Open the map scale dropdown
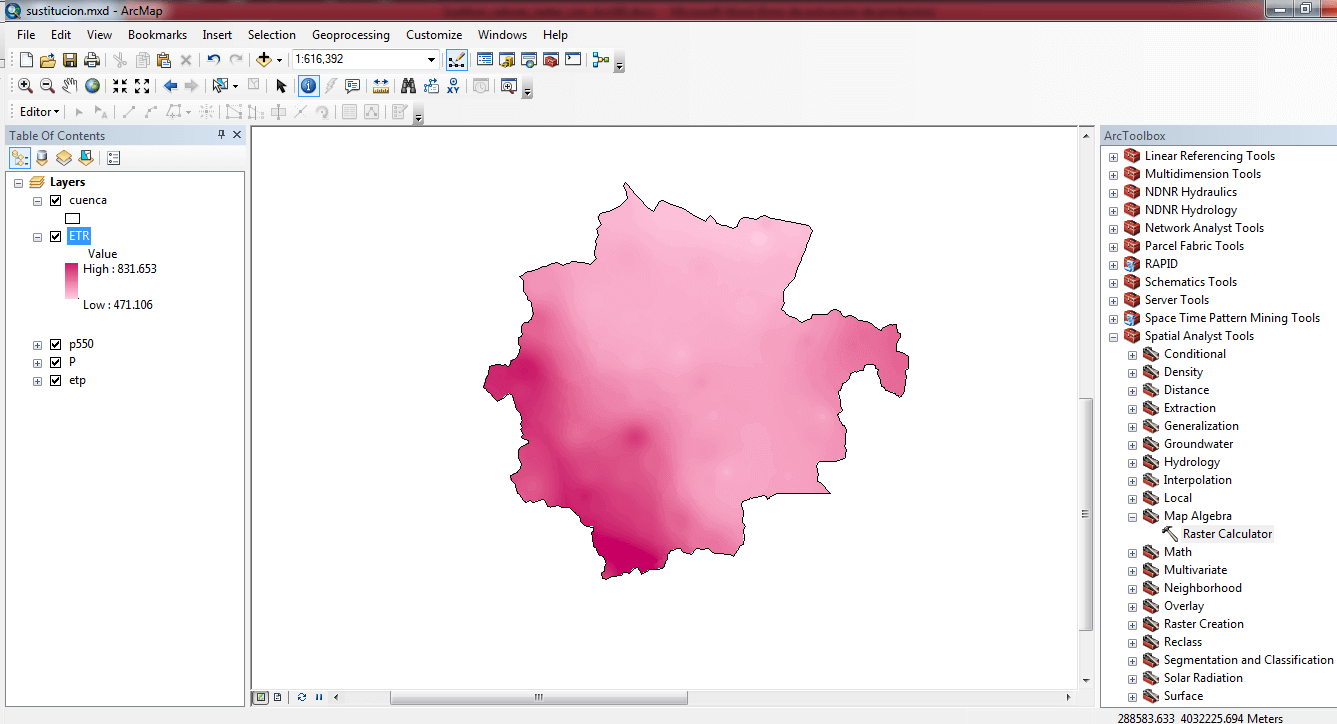 (431, 60)
